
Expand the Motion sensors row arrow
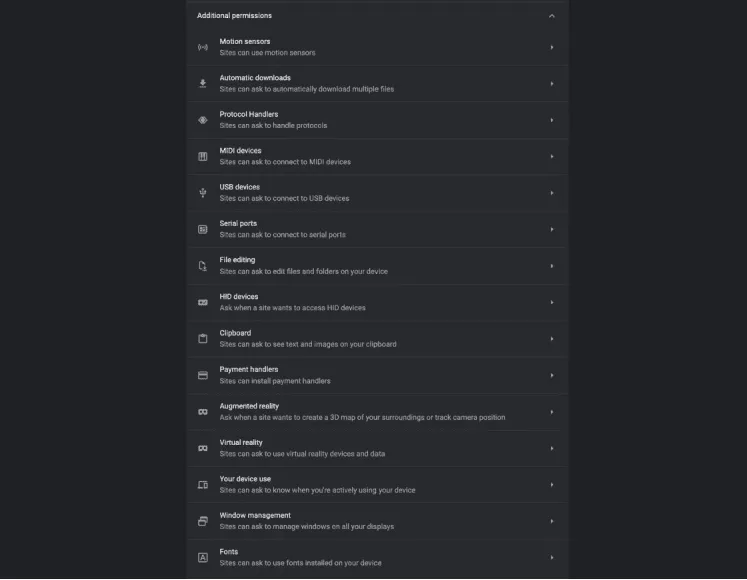(551, 47)
